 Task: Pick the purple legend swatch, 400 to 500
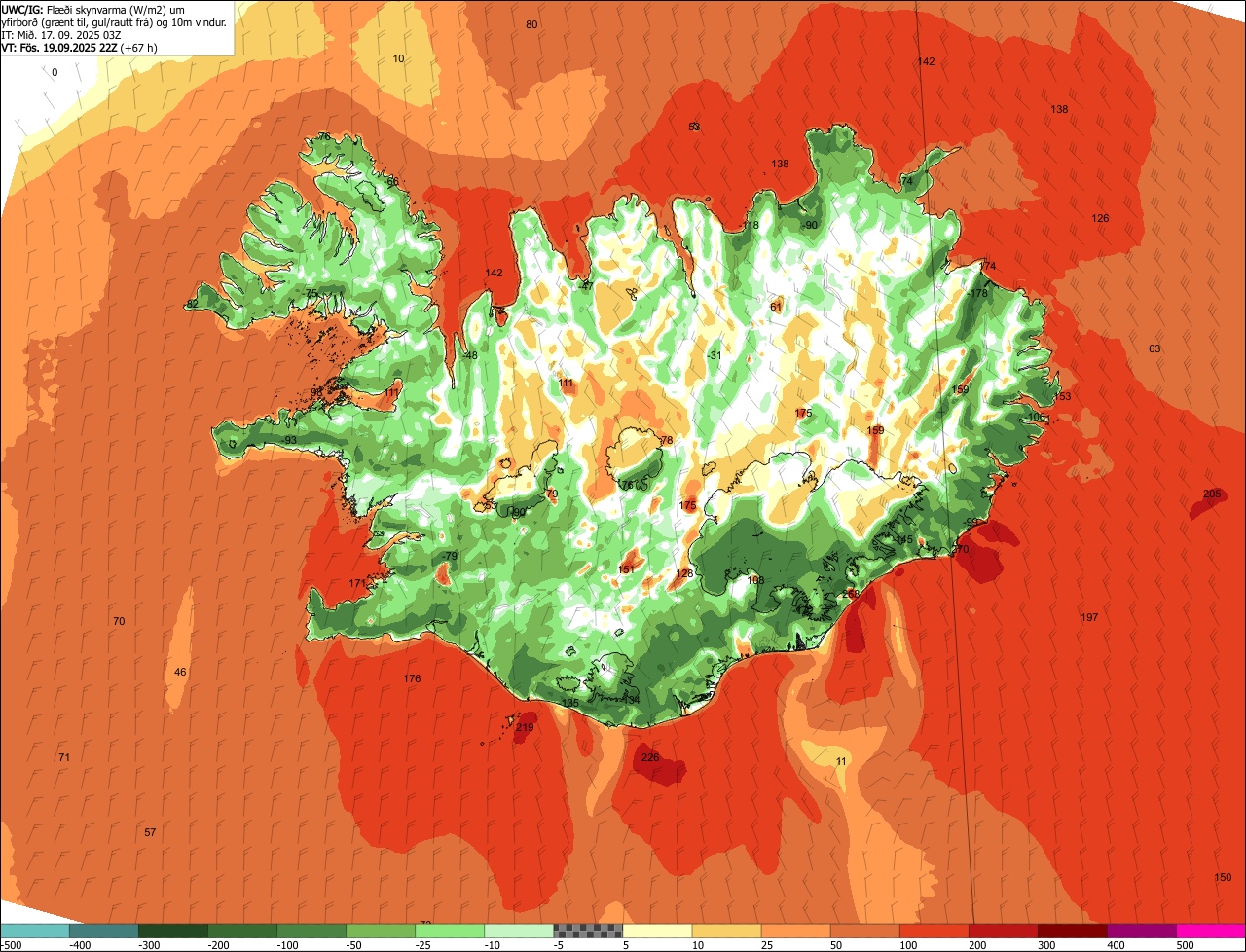click(x=1141, y=931)
